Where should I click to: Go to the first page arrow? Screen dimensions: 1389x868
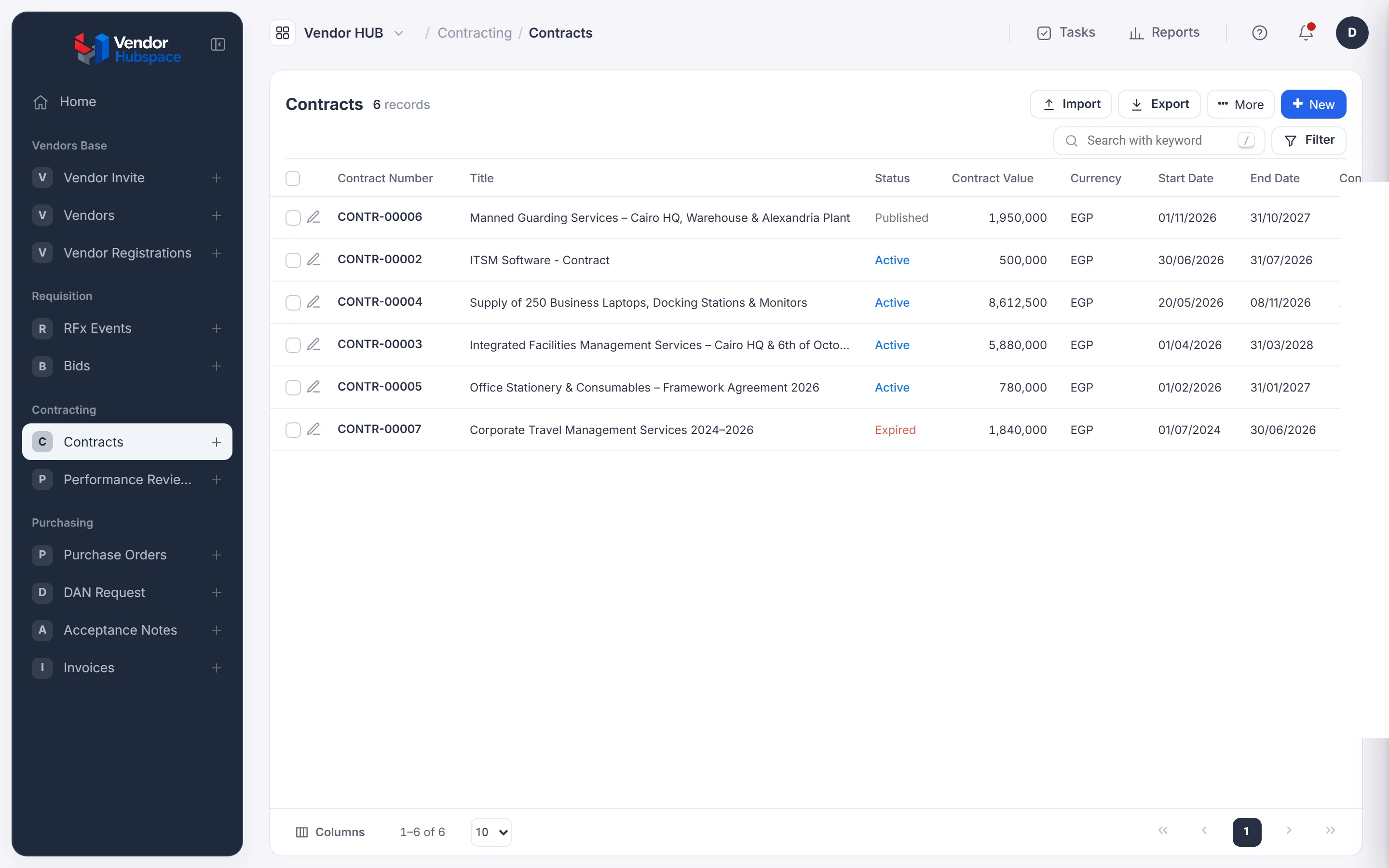[1163, 831]
